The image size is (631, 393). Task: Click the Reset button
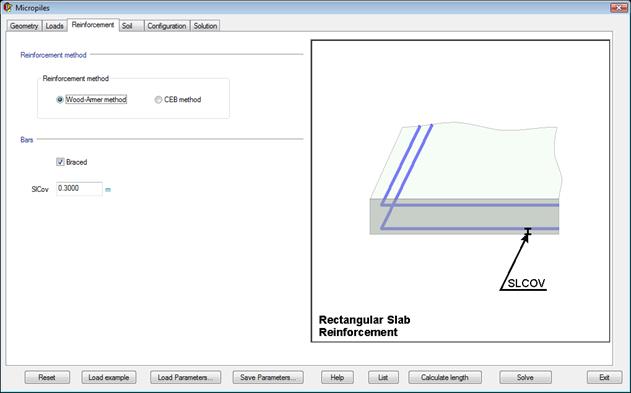[x=47, y=377]
